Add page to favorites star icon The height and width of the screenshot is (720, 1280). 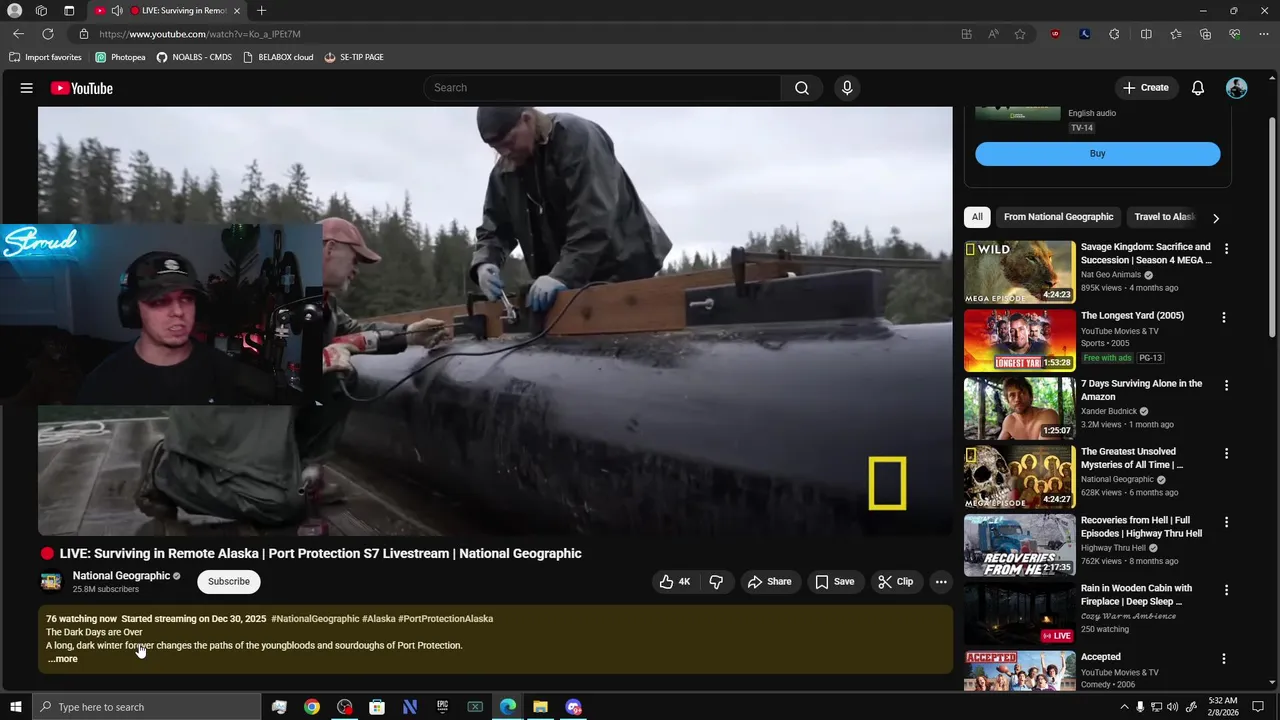(x=1020, y=34)
